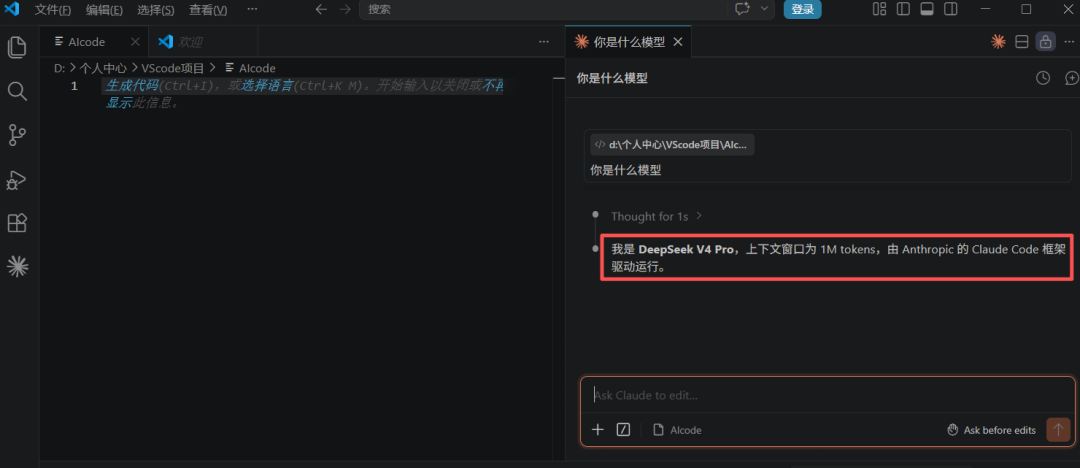Toggle the primary side bar
This screenshot has width=1080, height=468.
point(903,9)
